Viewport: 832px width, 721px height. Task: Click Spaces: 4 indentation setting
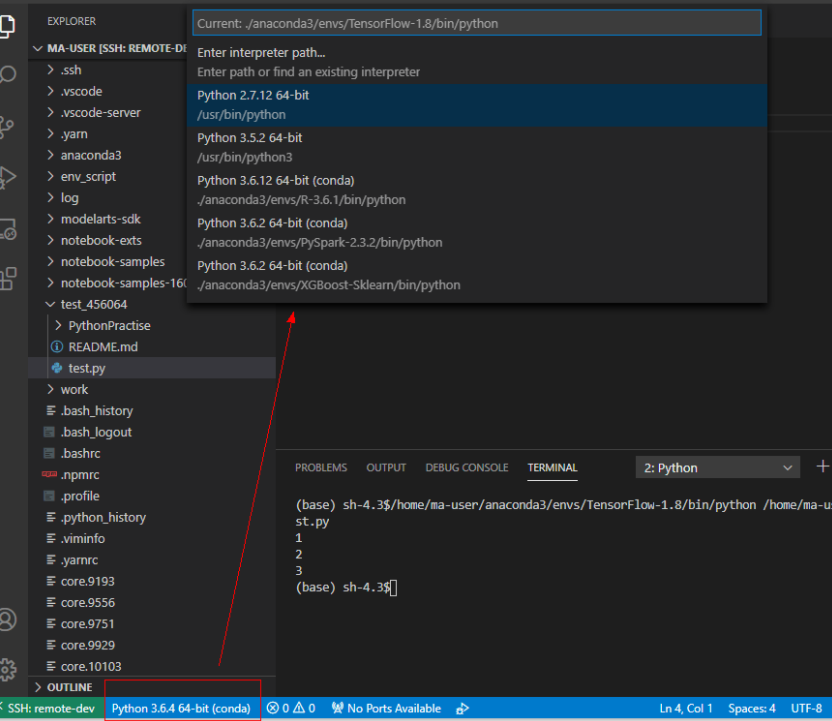click(x=752, y=708)
